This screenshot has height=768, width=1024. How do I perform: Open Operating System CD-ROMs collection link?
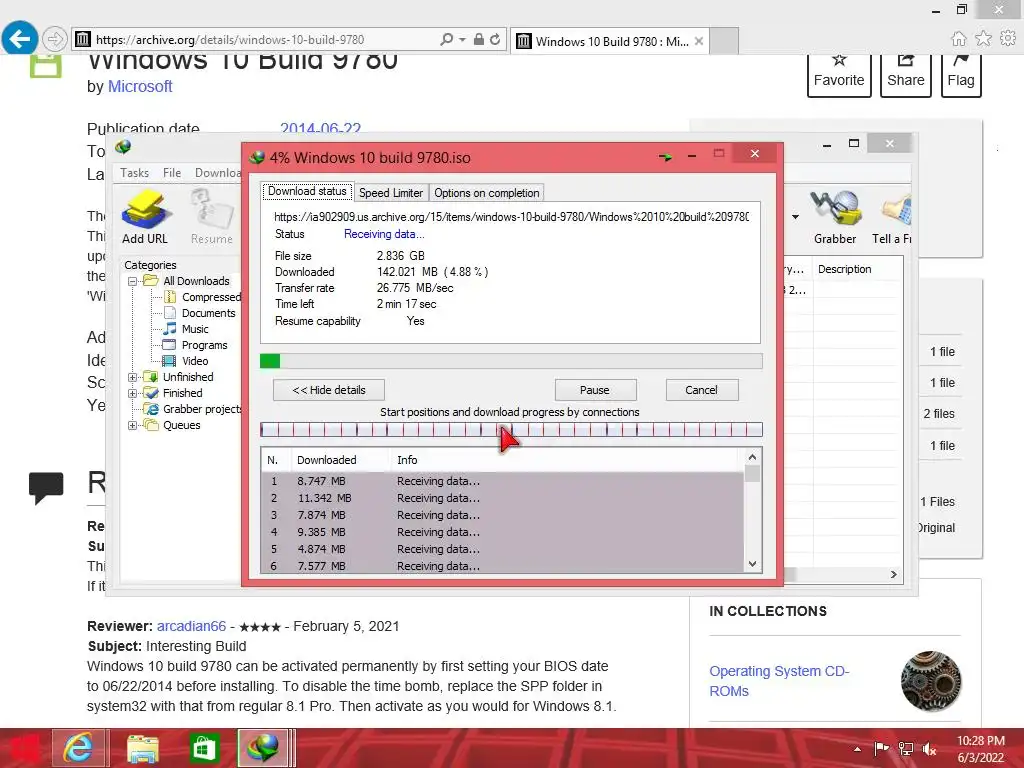point(779,681)
